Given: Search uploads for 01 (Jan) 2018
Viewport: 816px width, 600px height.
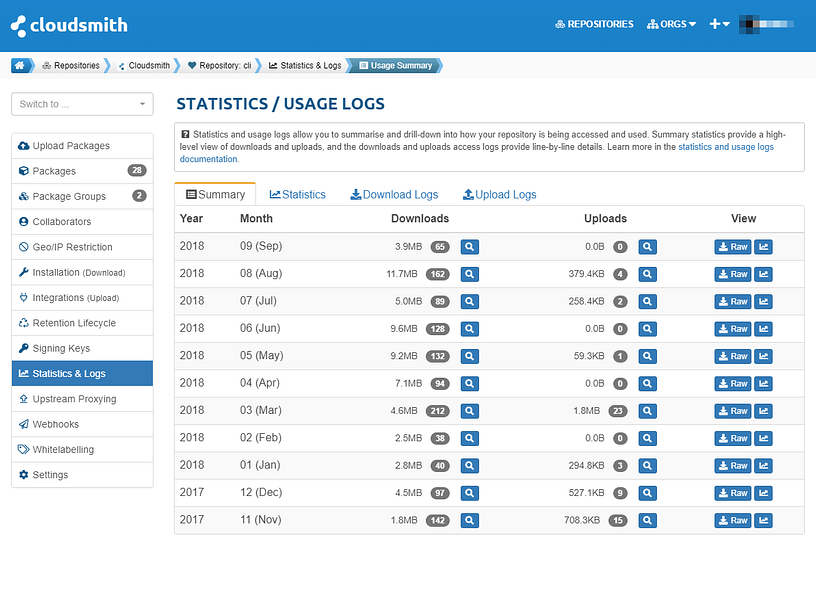Looking at the screenshot, I should click(x=647, y=466).
